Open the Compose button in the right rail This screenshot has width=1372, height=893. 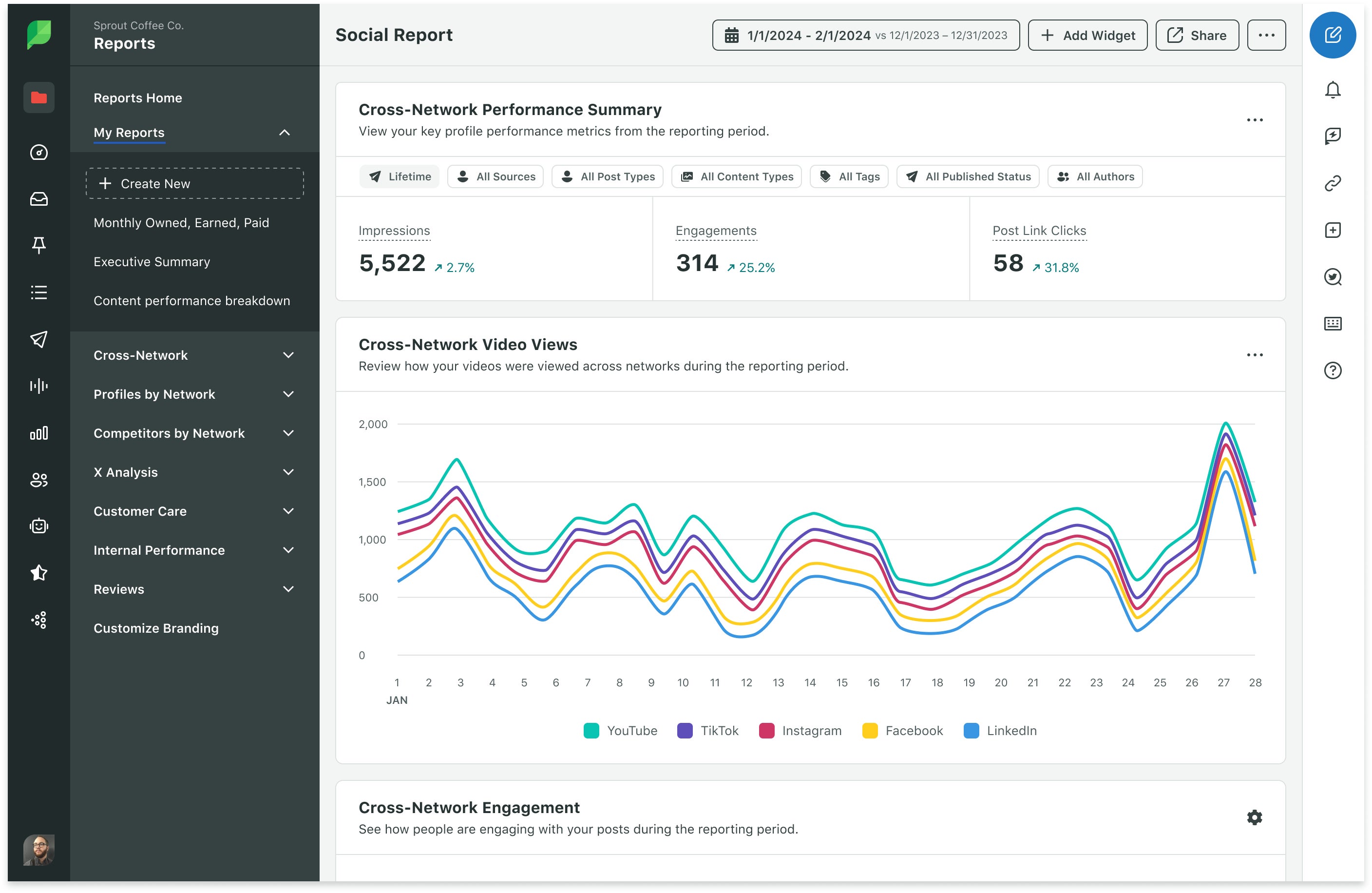(1332, 35)
